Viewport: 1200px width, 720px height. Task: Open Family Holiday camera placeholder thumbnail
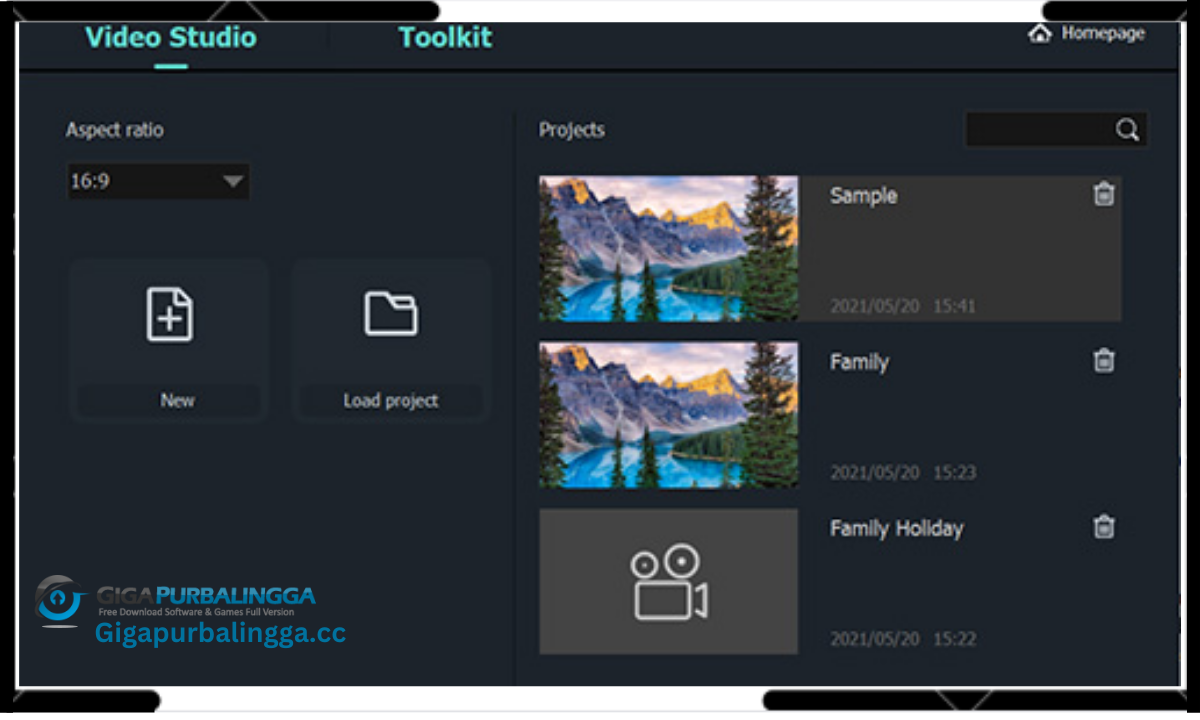669,581
